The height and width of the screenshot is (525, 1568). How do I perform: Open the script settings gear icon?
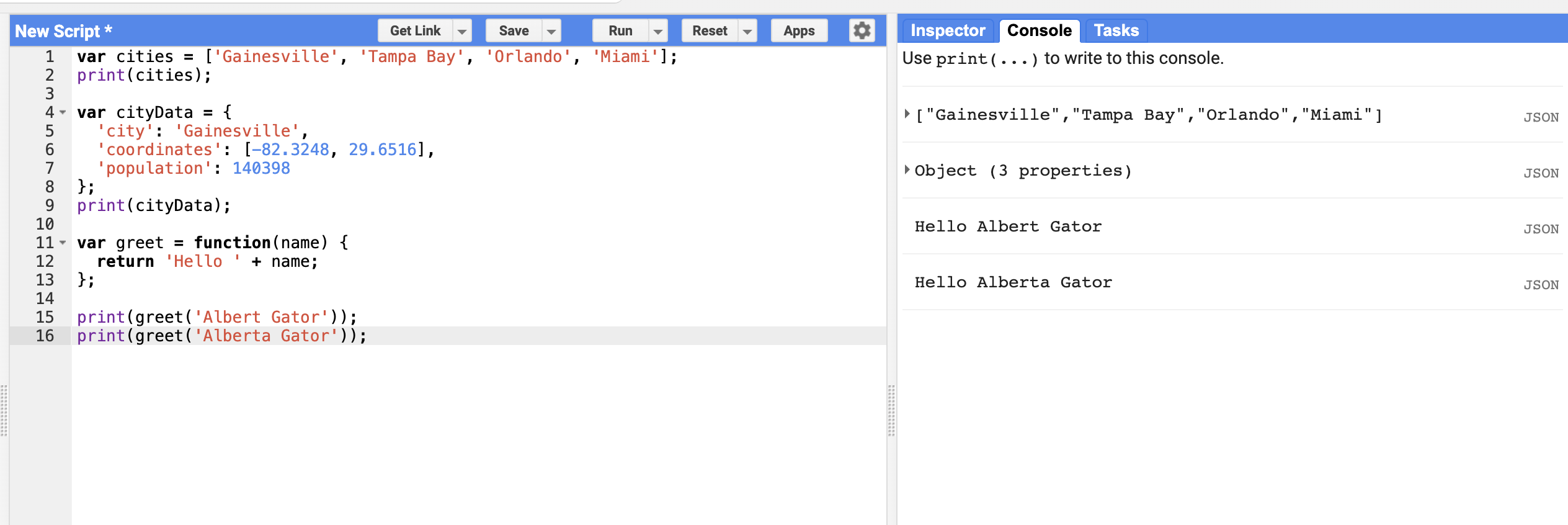tap(862, 30)
